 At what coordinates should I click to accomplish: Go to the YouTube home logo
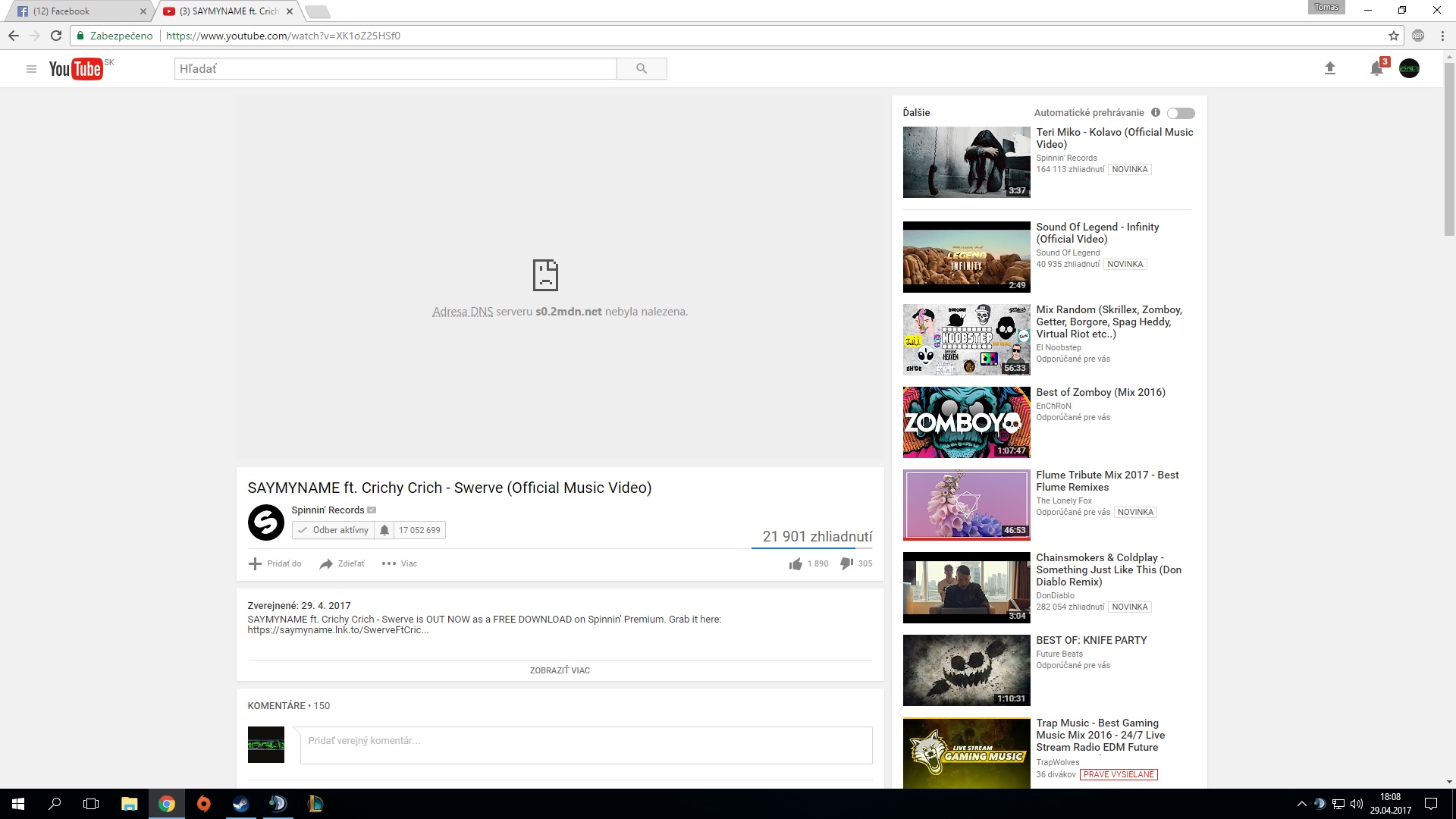(x=76, y=69)
